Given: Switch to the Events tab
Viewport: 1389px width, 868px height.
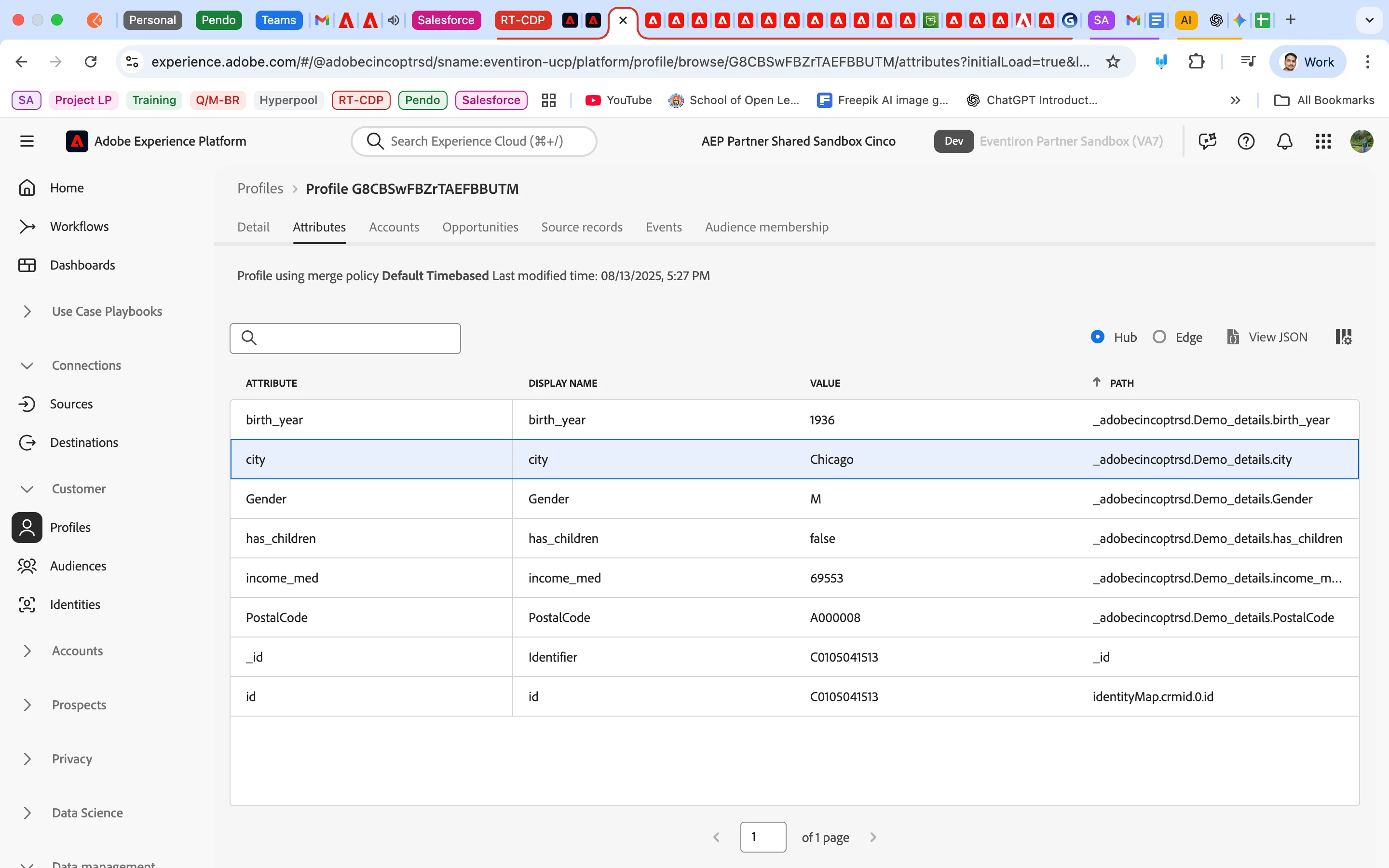Looking at the screenshot, I should [664, 227].
